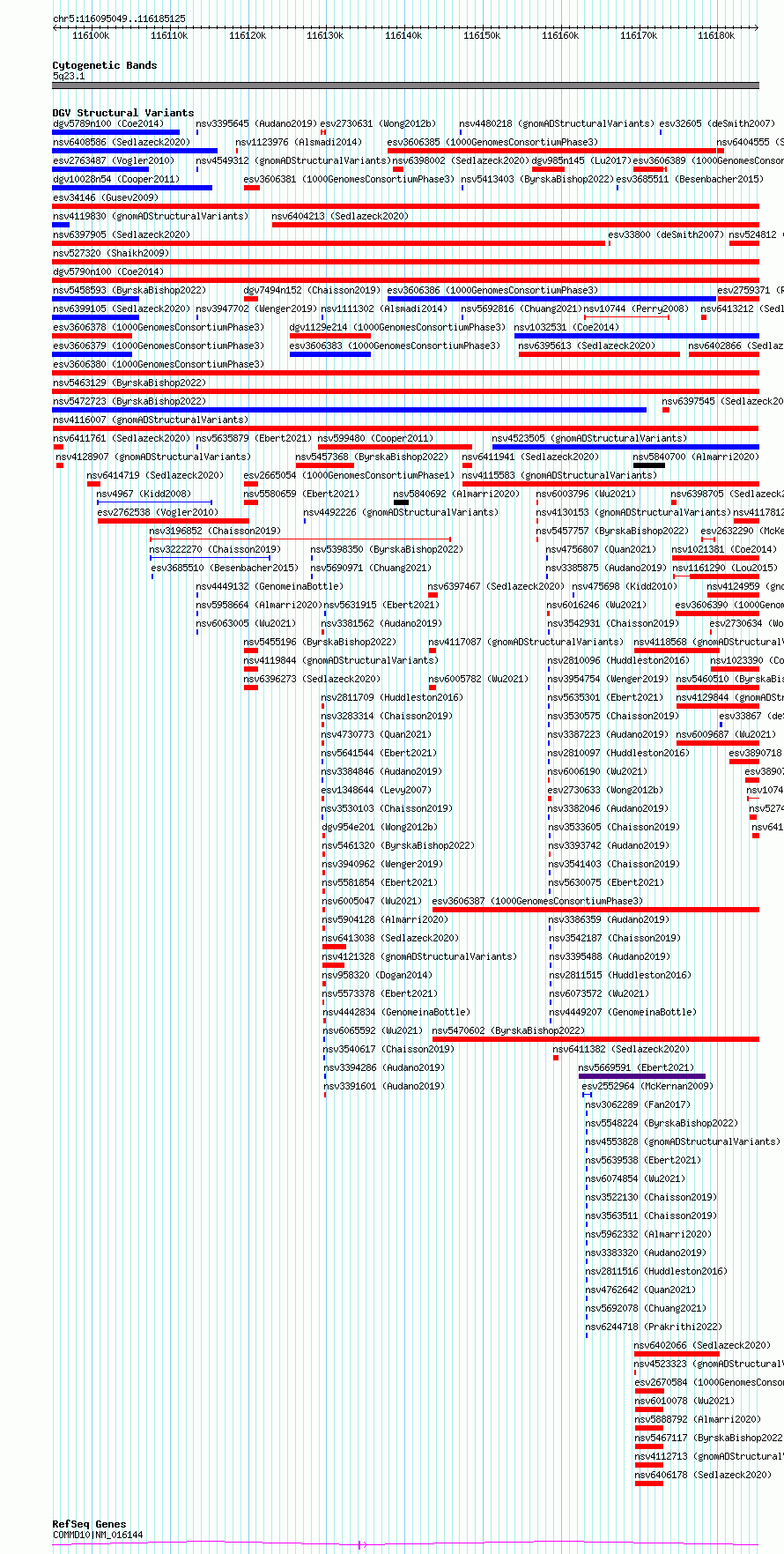Open variant nsv958320 (Dogan2014)
The width and height of the screenshot is (784, 1554).
(376, 975)
